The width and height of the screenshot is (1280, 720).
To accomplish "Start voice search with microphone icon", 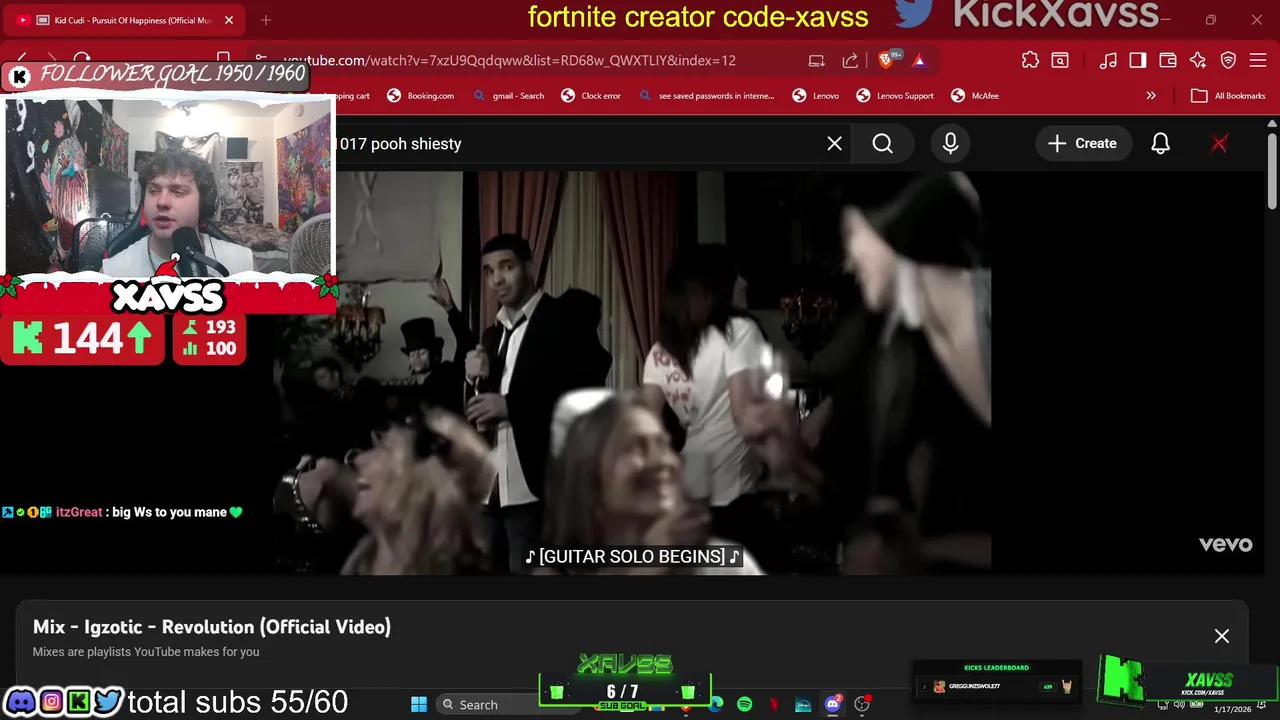I will [x=950, y=144].
